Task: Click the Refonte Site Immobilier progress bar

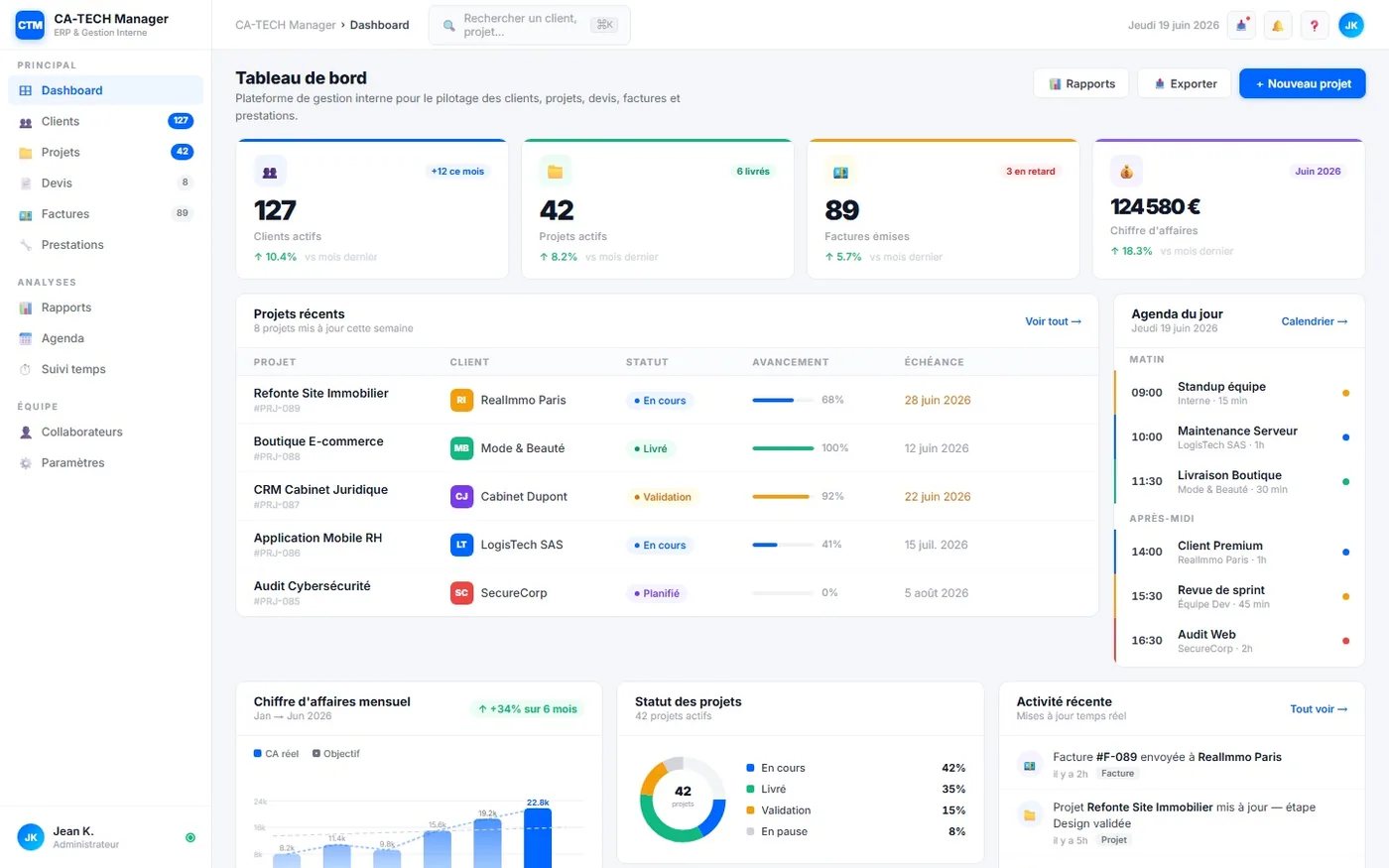Action: (783, 400)
